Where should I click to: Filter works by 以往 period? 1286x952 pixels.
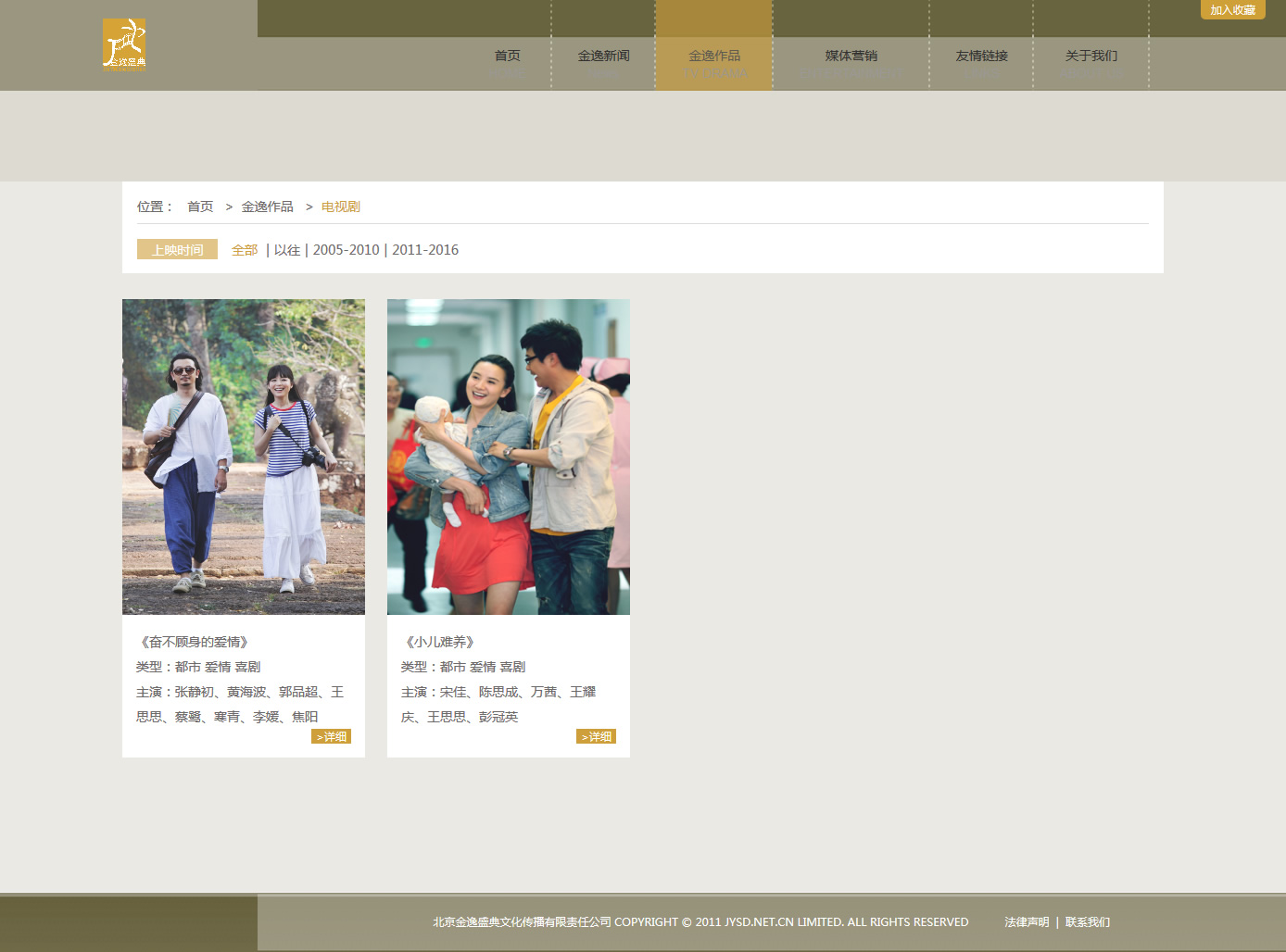[x=287, y=250]
